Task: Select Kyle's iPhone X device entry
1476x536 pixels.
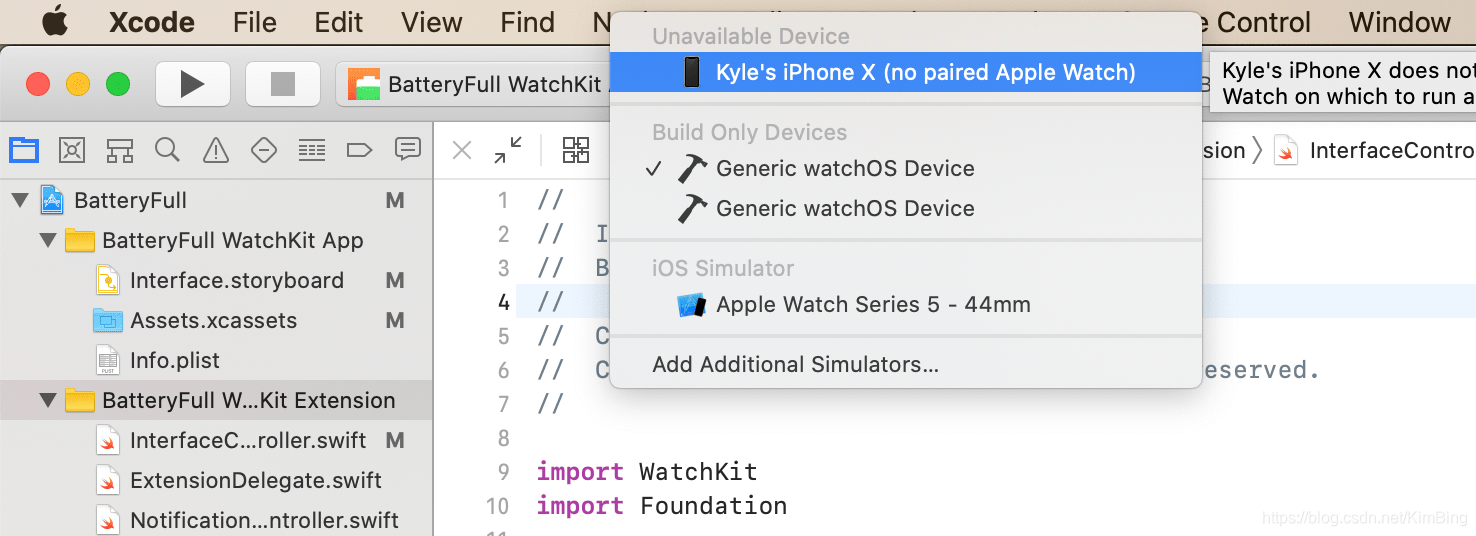Action: [x=905, y=72]
